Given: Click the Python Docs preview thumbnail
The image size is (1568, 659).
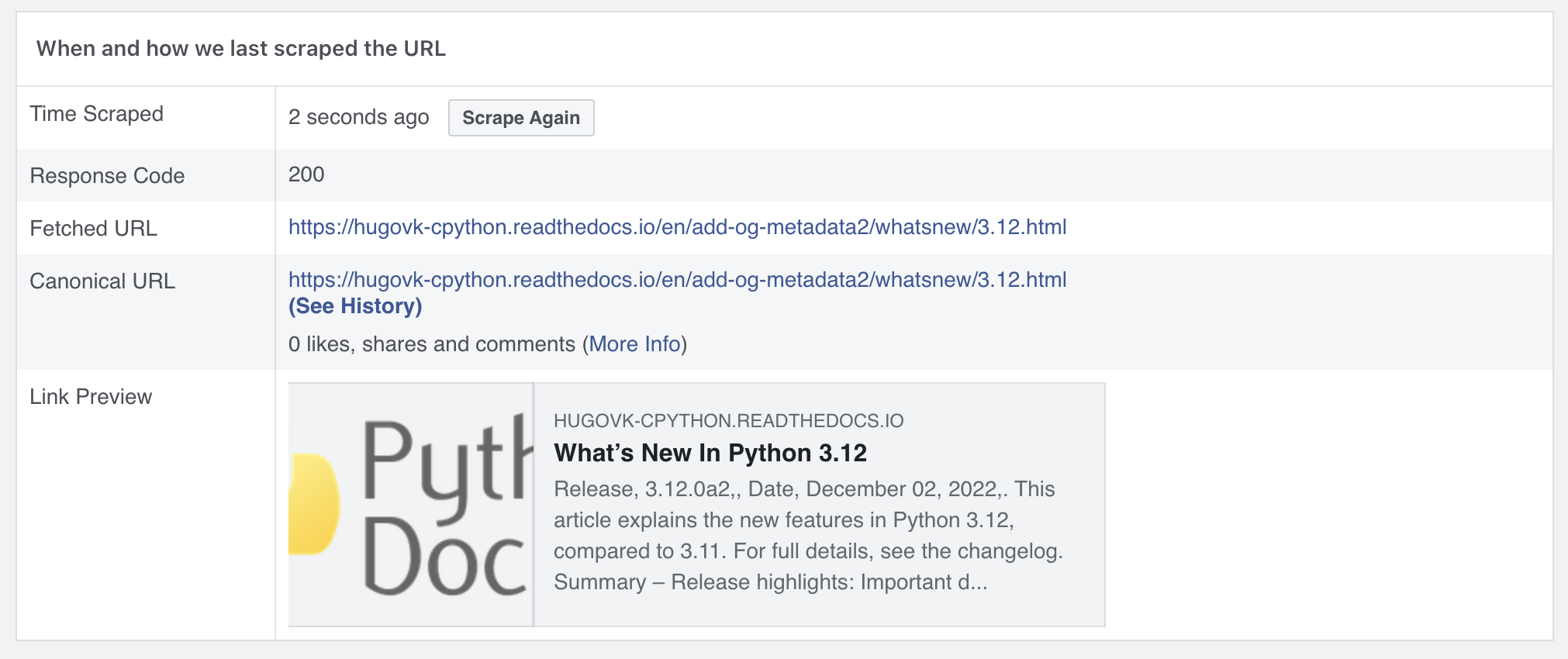Looking at the screenshot, I should (x=411, y=505).
